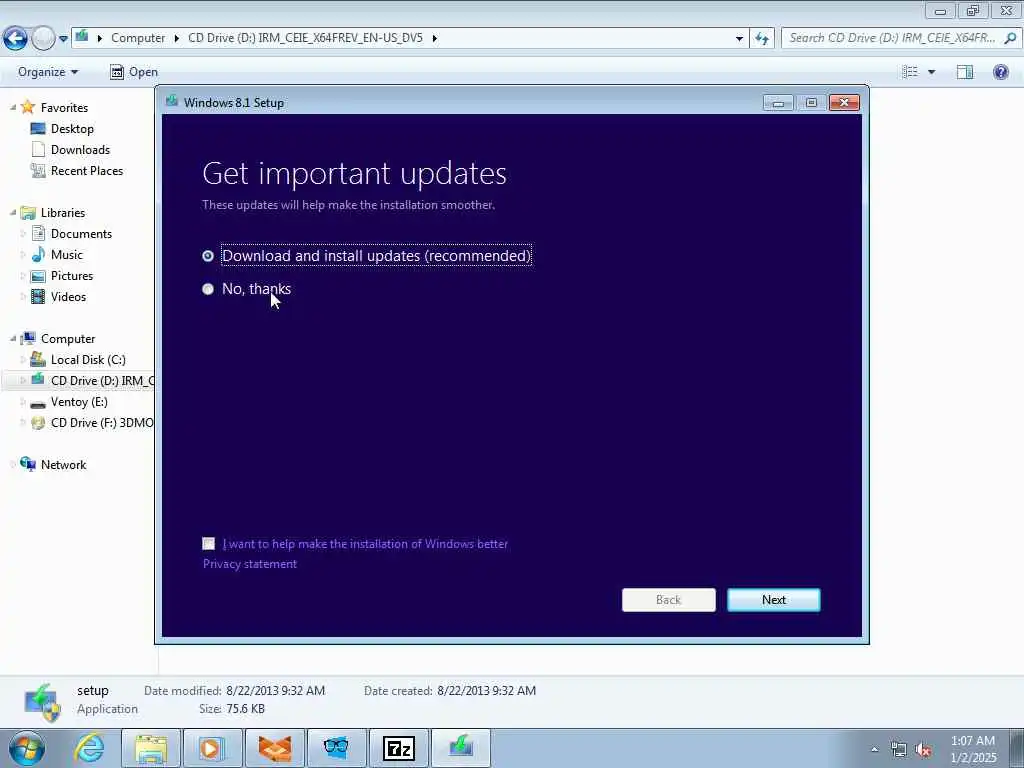Open the Videos library
Image resolution: width=1024 pixels, height=768 pixels.
pyautogui.click(x=69, y=296)
